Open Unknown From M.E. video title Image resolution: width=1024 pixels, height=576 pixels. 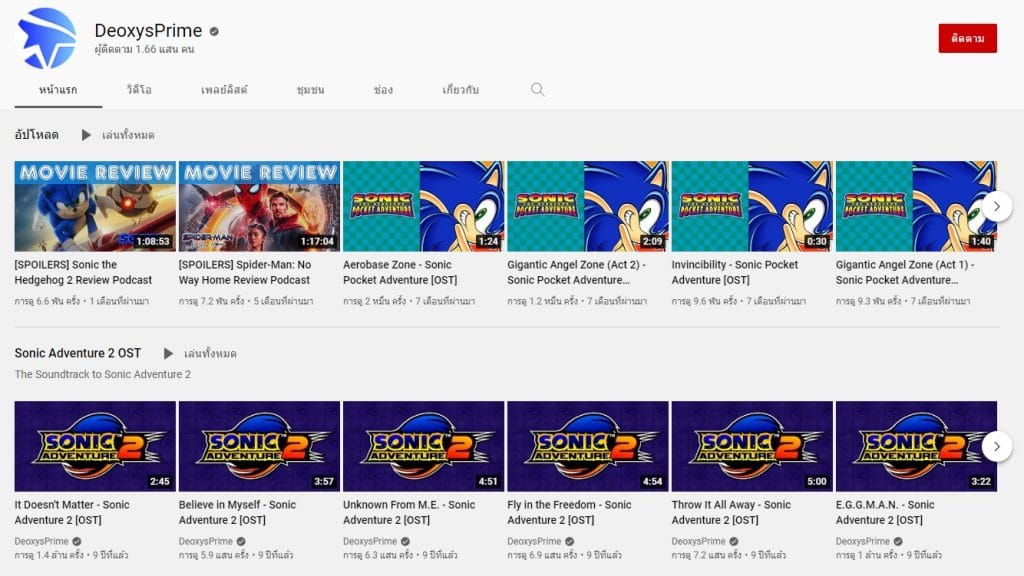coord(409,513)
